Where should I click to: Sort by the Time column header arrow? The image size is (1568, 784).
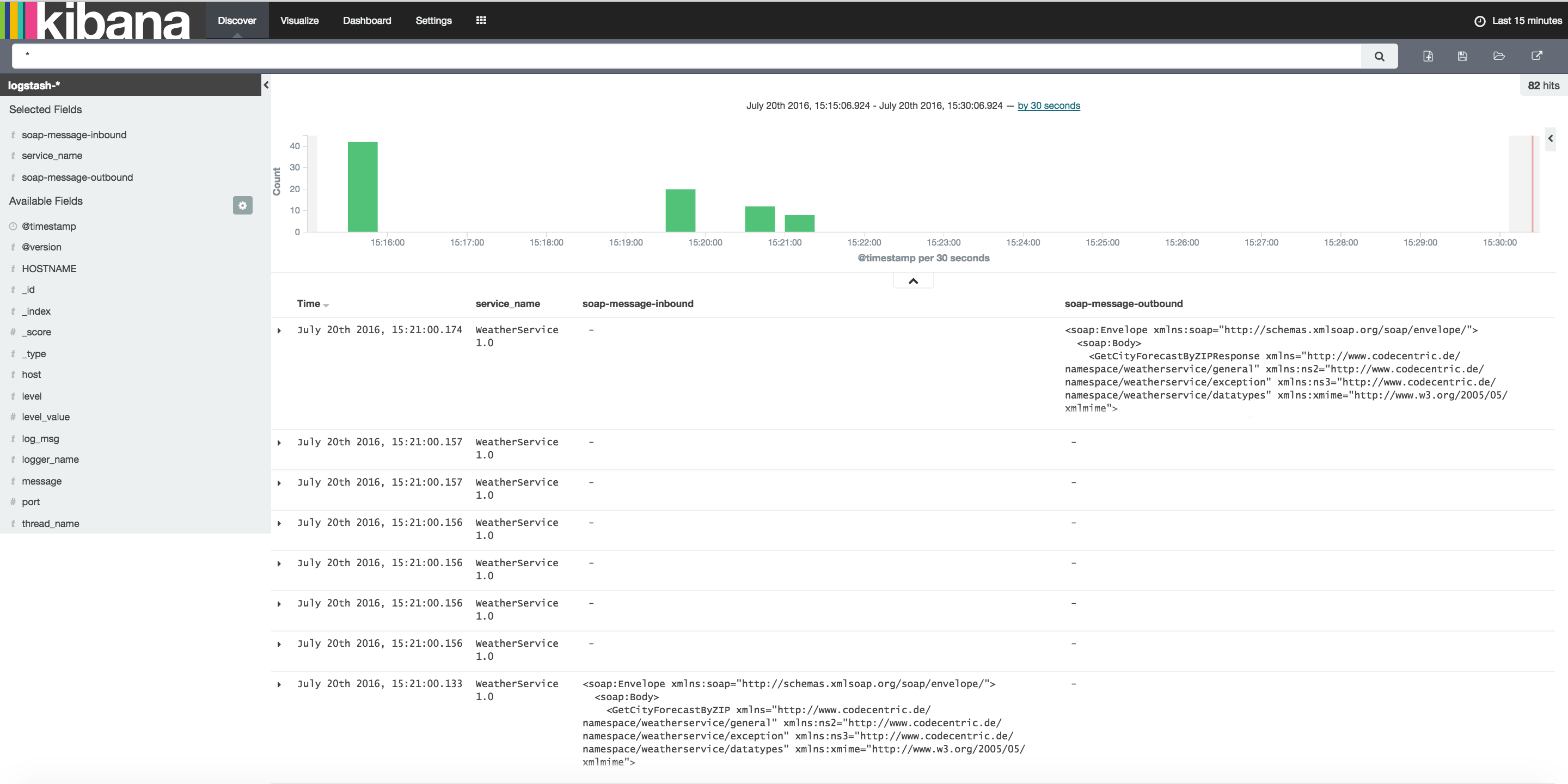coord(326,305)
